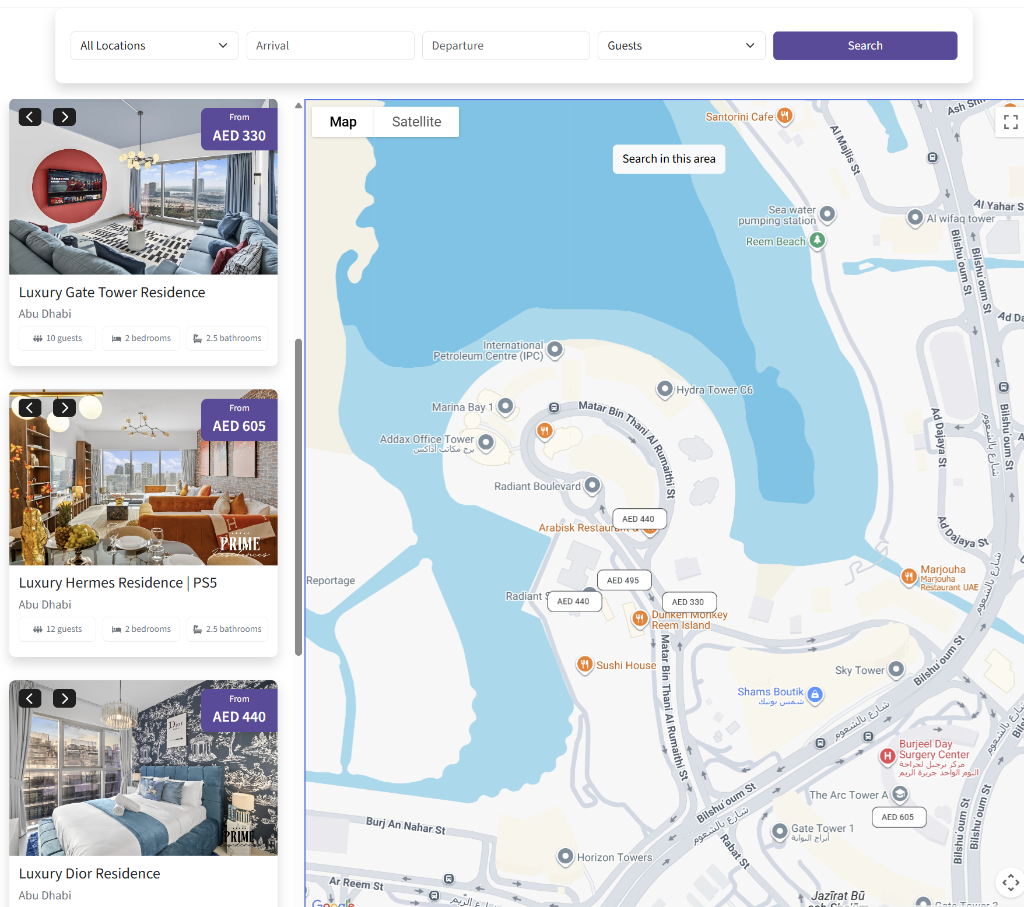
Task: Click the AED 605 map price marker
Action: [x=899, y=817]
